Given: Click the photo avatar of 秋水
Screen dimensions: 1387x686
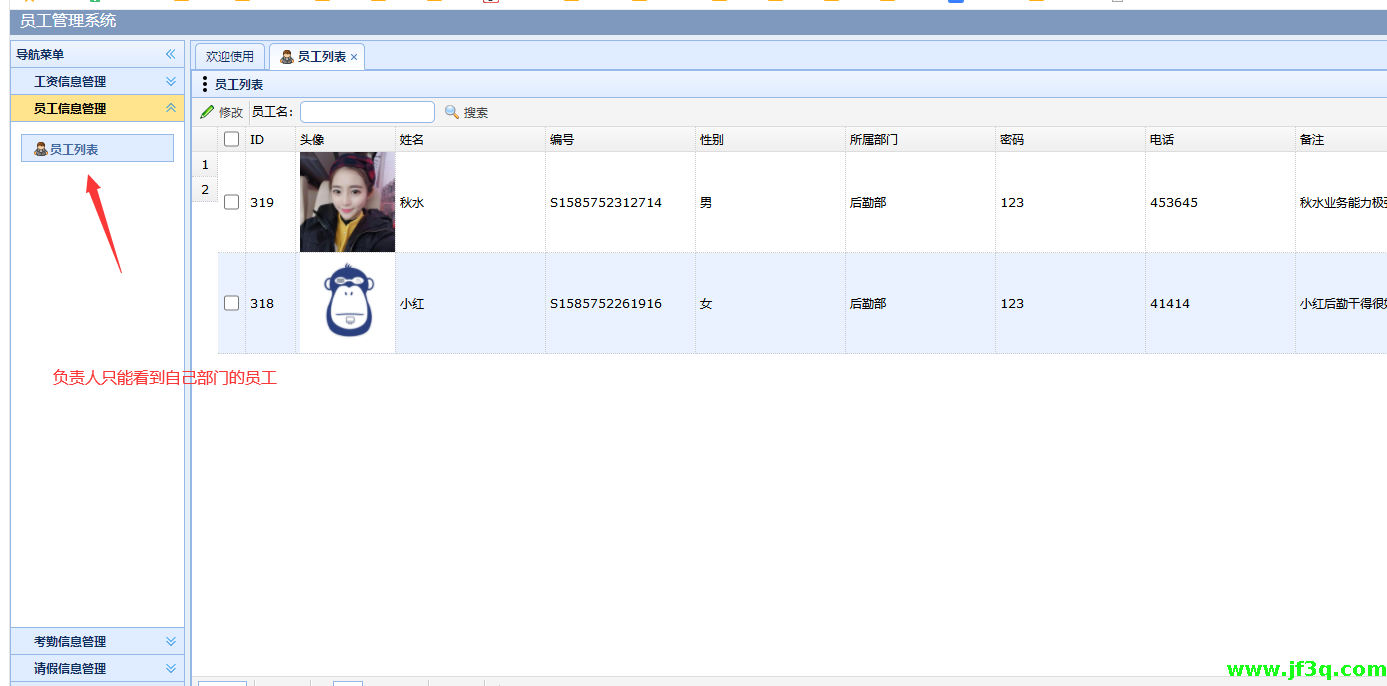Looking at the screenshot, I should [347, 202].
